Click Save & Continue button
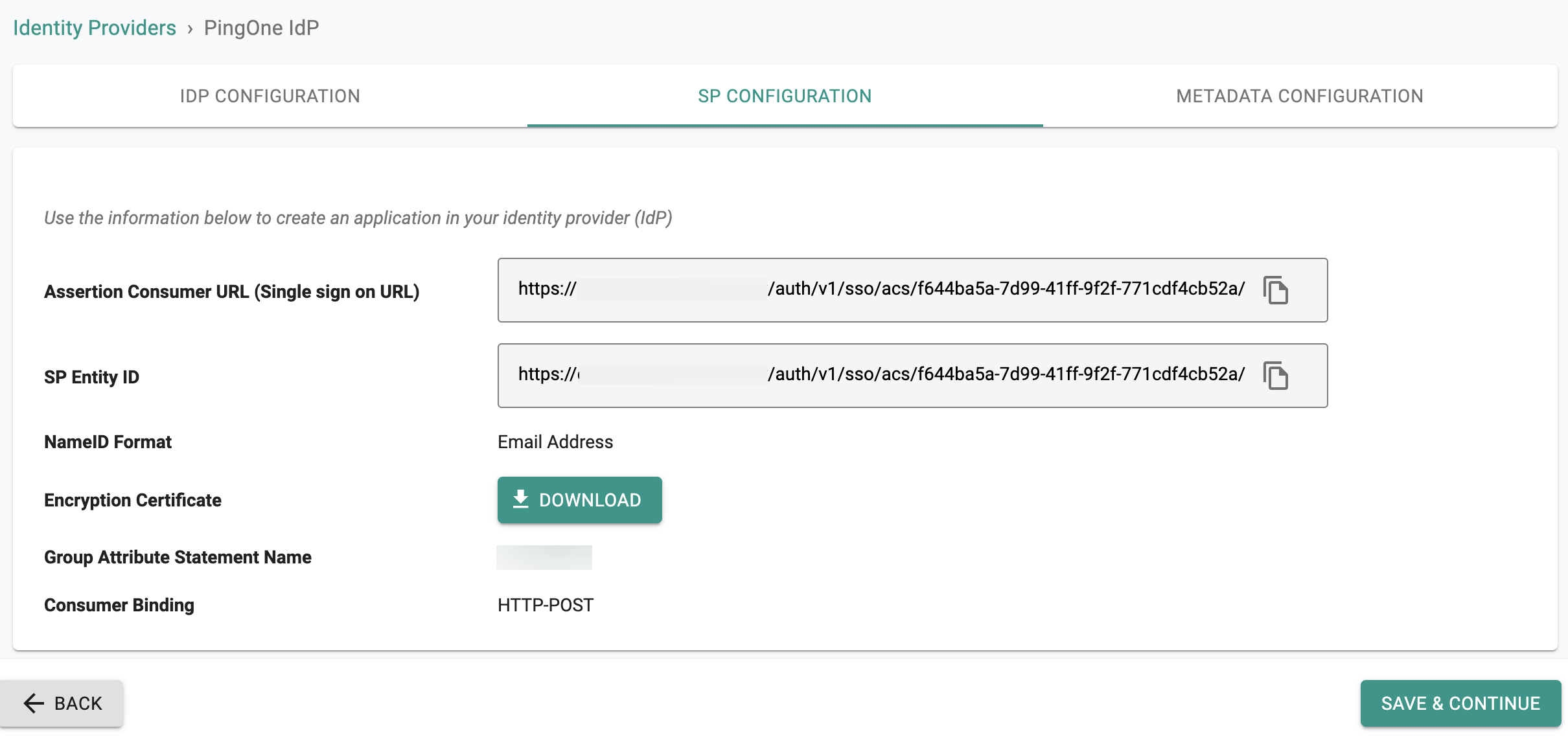The height and width of the screenshot is (737, 1568). (x=1460, y=703)
